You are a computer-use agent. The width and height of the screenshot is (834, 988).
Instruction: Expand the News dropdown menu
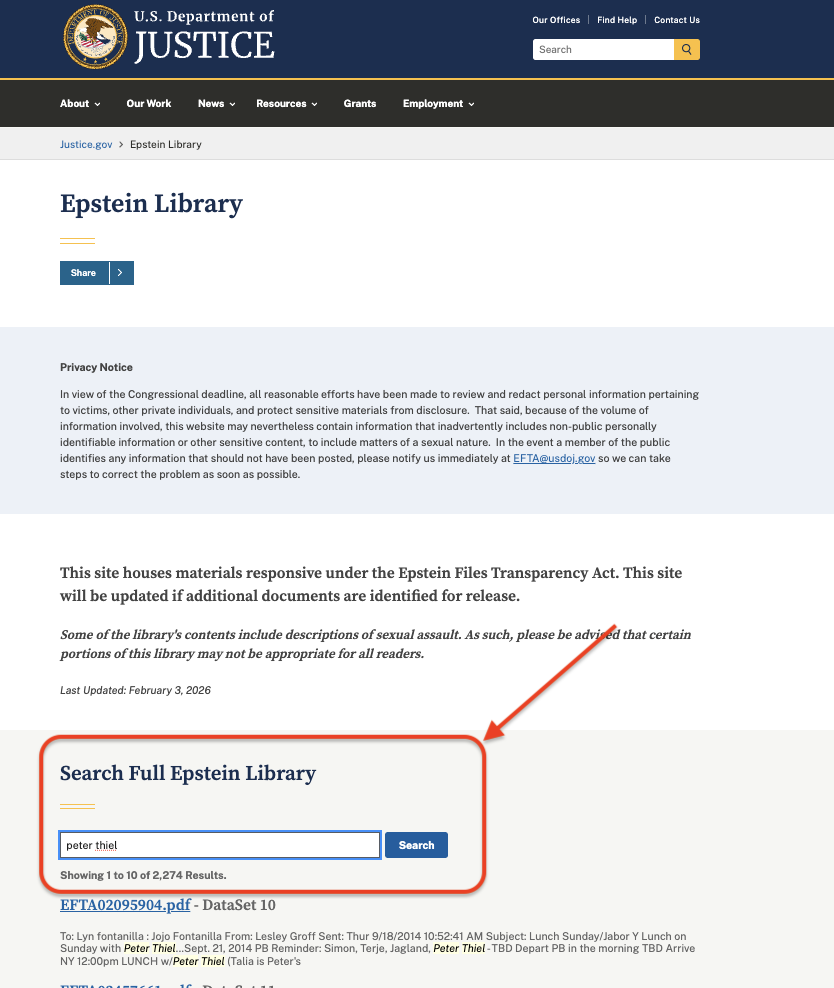216,104
